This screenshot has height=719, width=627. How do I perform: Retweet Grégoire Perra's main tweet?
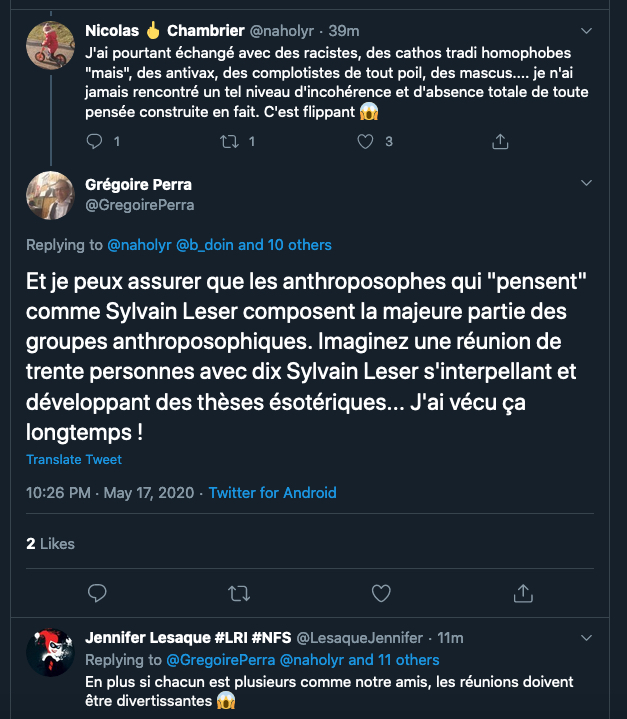tap(239, 593)
